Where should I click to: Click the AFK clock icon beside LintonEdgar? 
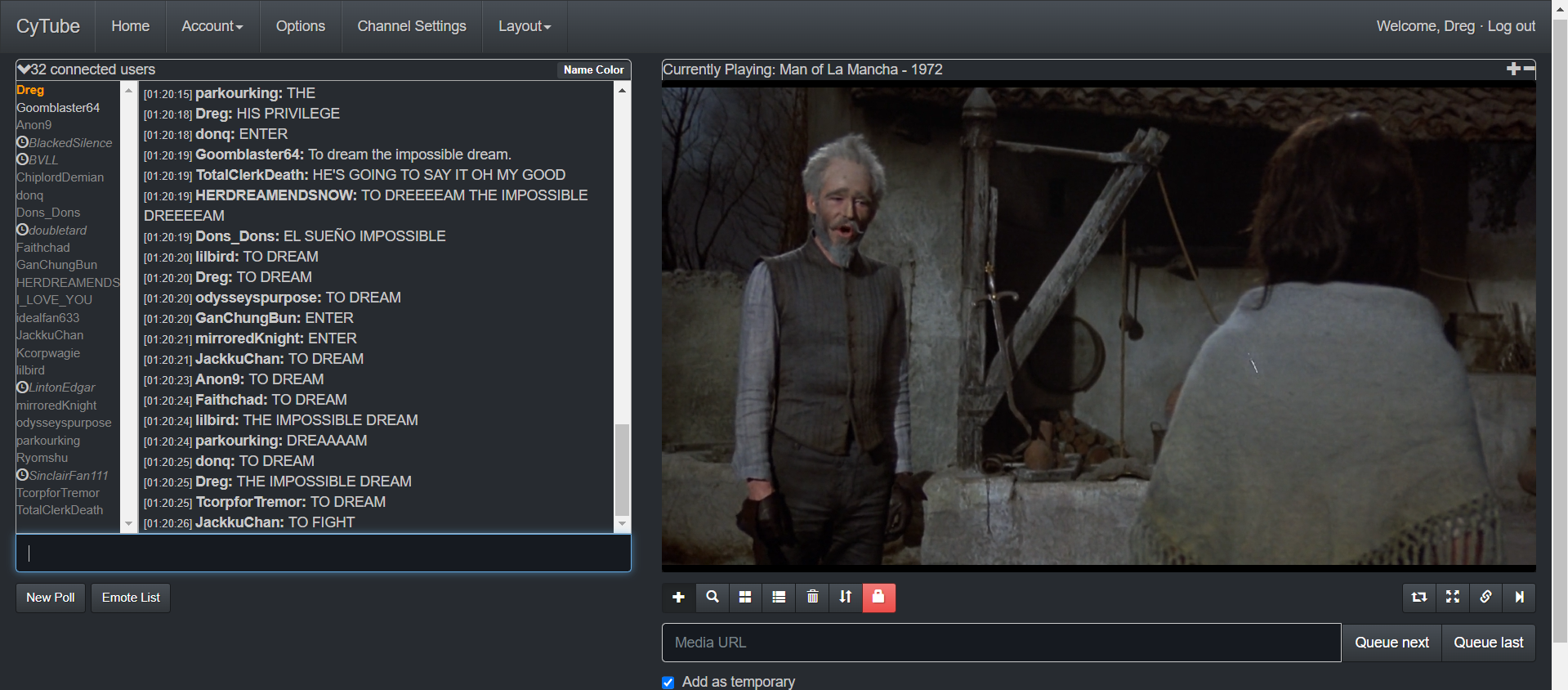23,387
